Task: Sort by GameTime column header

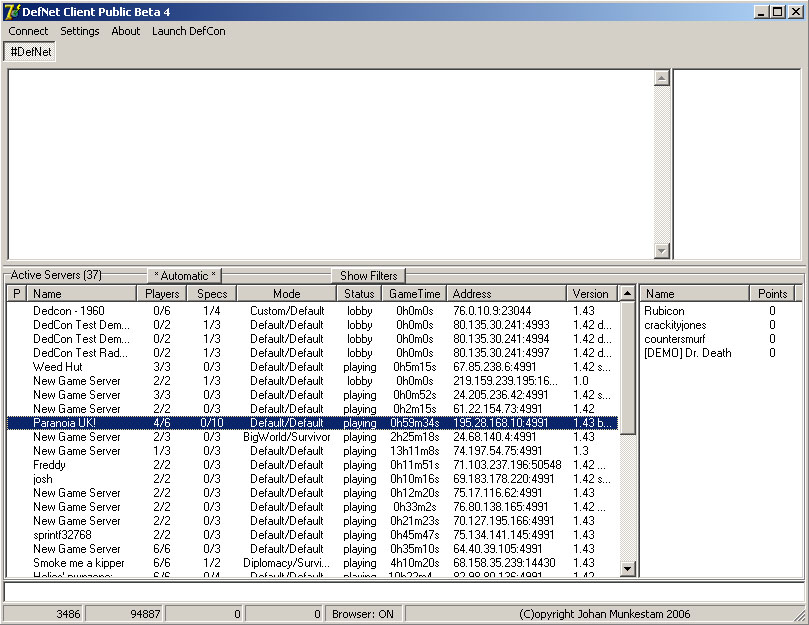Action: click(414, 294)
